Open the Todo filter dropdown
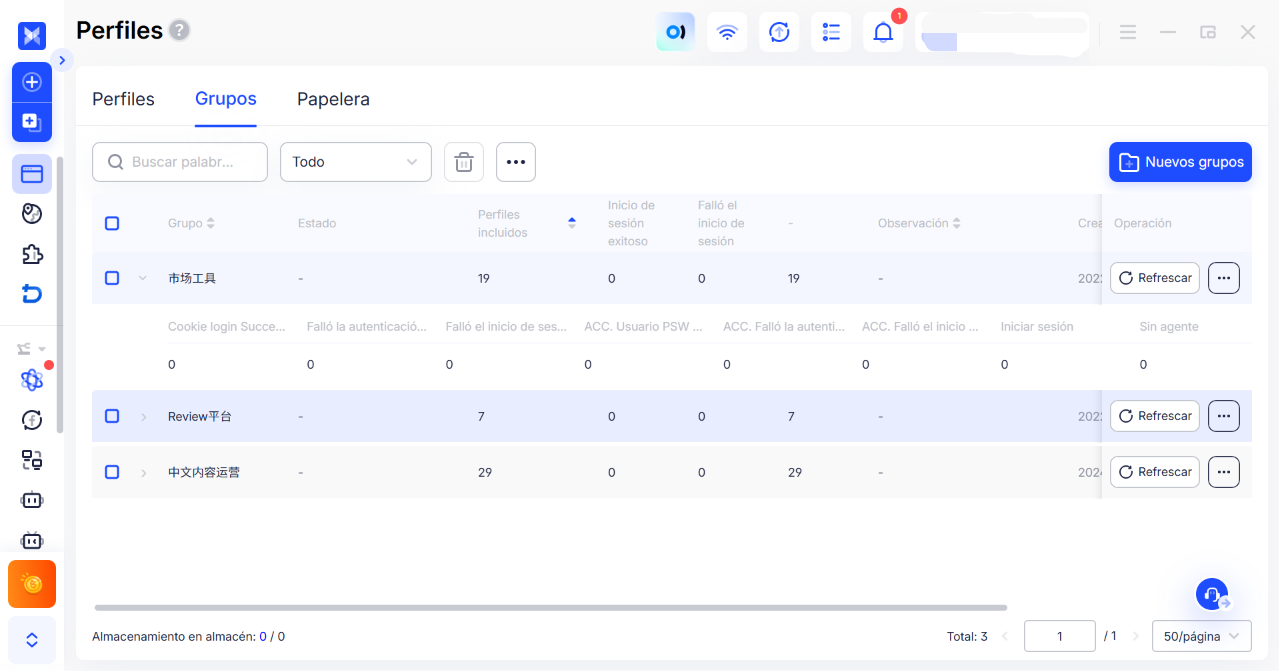The image size is (1279, 671). click(356, 162)
